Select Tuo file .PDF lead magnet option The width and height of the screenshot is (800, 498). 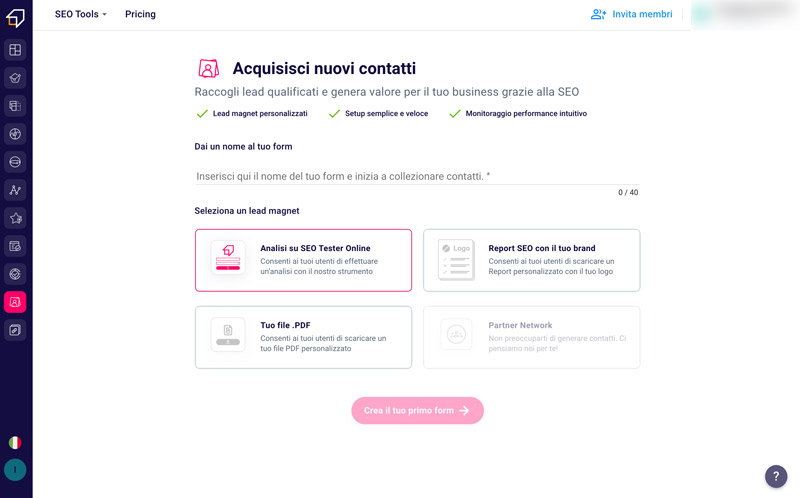[304, 337]
